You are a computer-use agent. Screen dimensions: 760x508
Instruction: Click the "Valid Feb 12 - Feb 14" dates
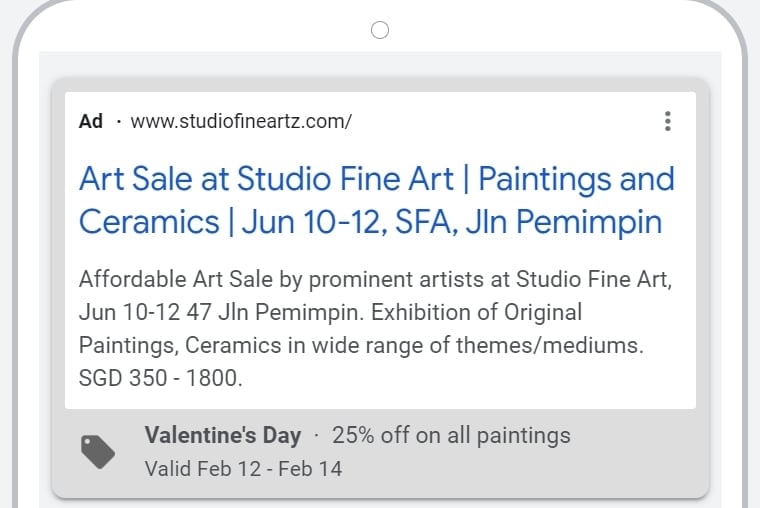(x=243, y=468)
